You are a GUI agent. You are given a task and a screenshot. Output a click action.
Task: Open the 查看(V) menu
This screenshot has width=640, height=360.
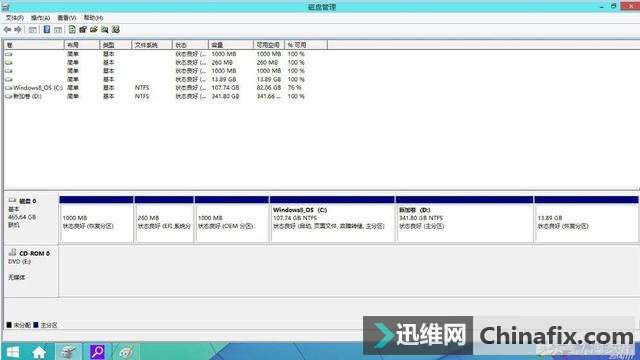pyautogui.click(x=67, y=18)
